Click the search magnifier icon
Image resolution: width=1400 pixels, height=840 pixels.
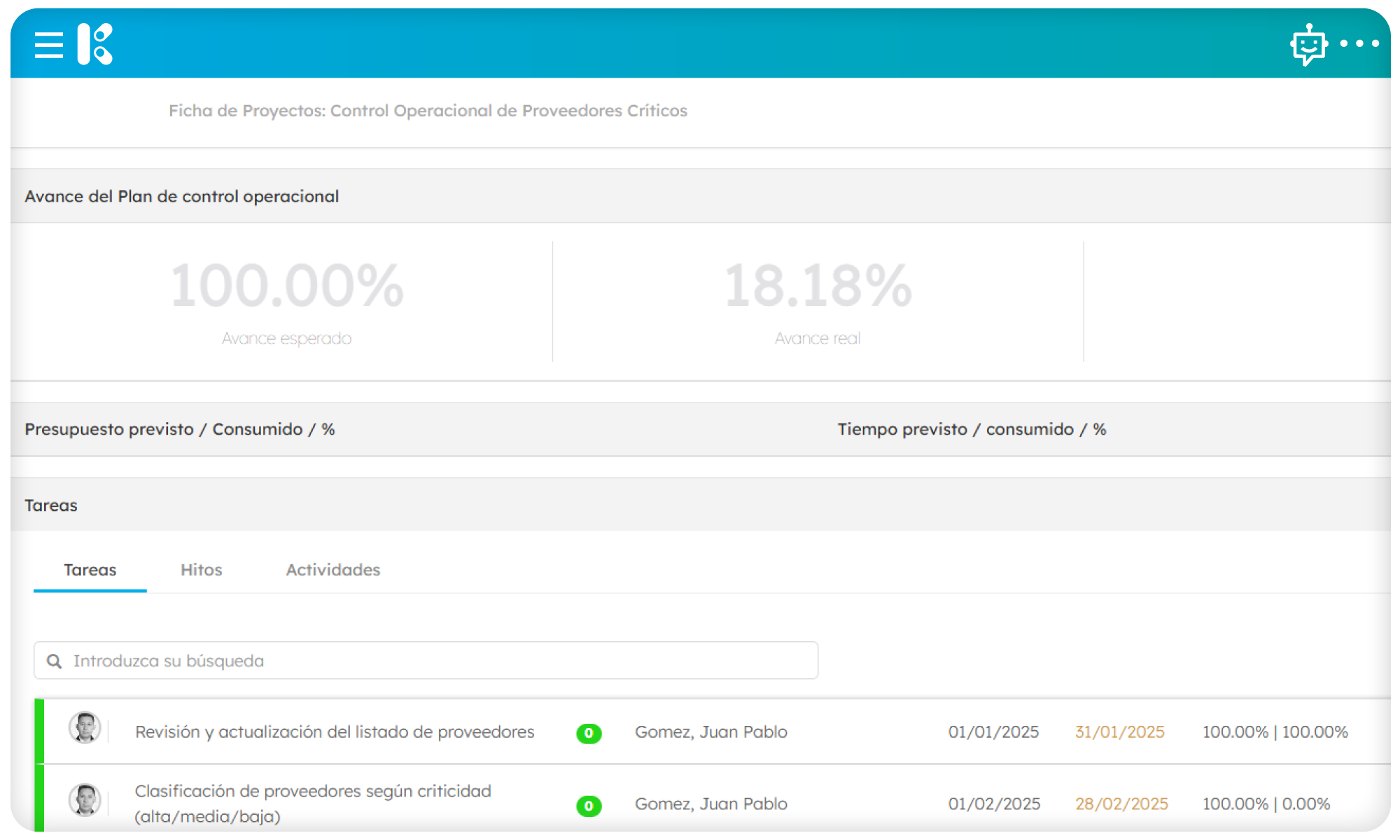click(x=54, y=661)
